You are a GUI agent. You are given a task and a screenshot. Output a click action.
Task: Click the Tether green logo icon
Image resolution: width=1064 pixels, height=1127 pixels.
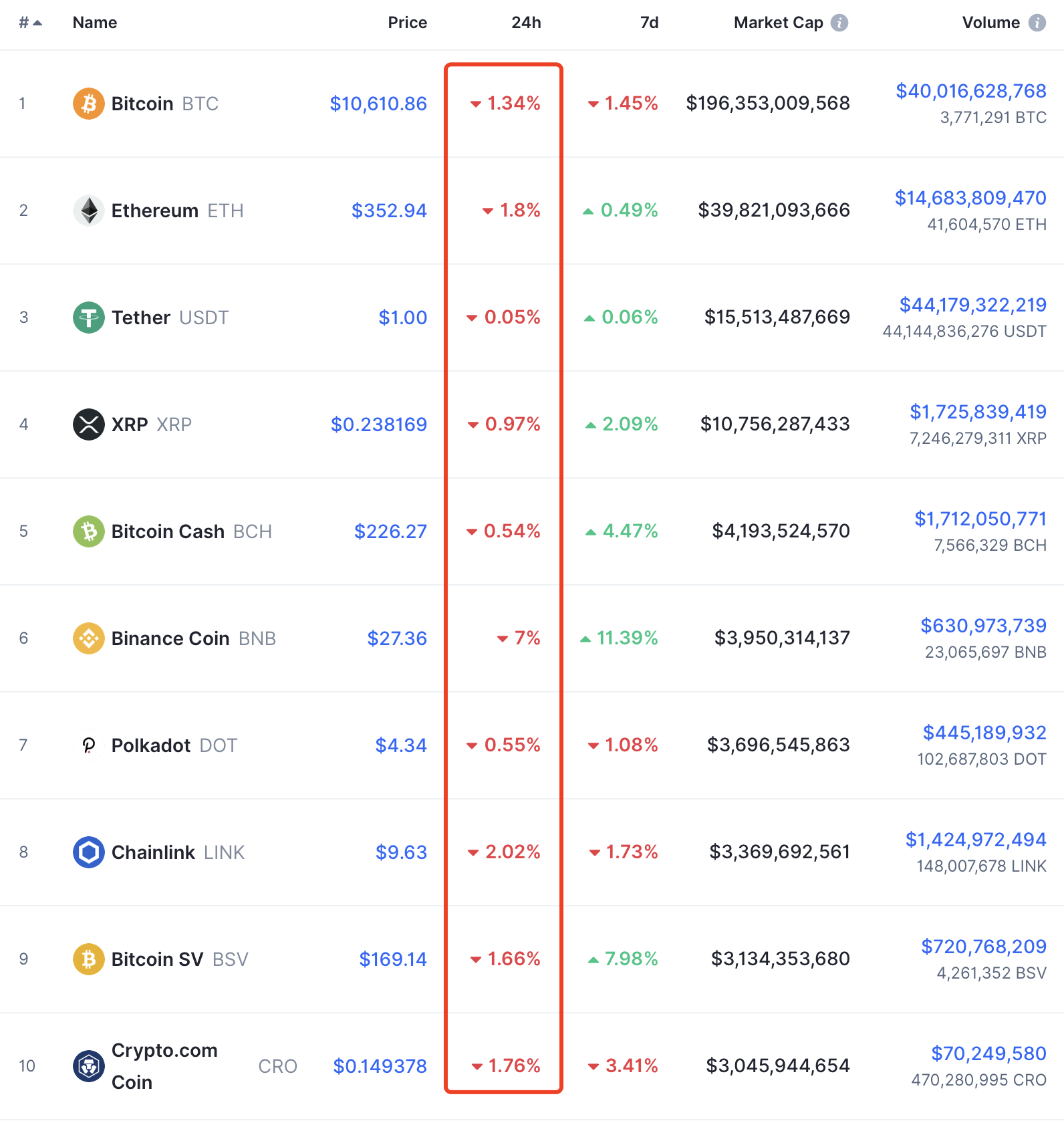tap(88, 318)
